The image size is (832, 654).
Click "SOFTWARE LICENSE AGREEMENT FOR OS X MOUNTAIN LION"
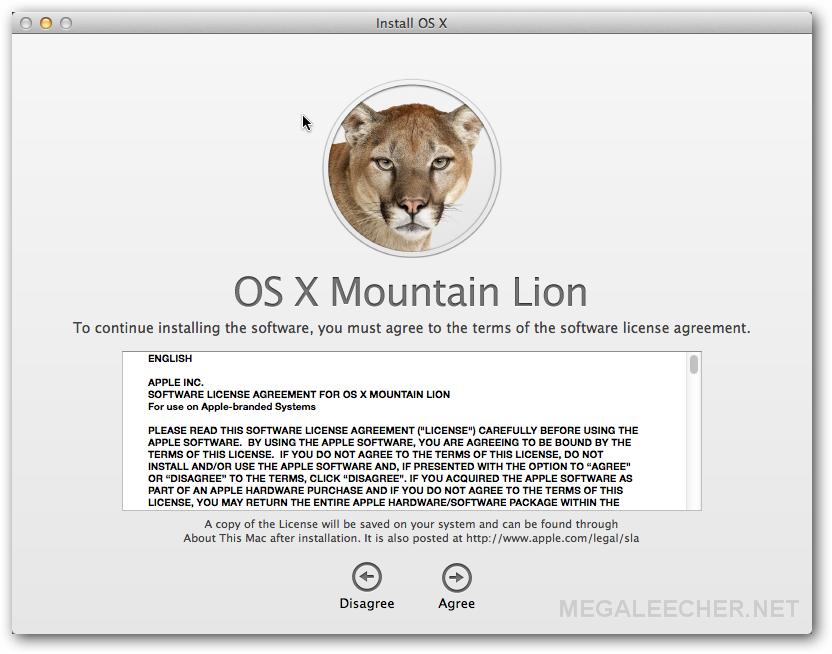click(299, 395)
